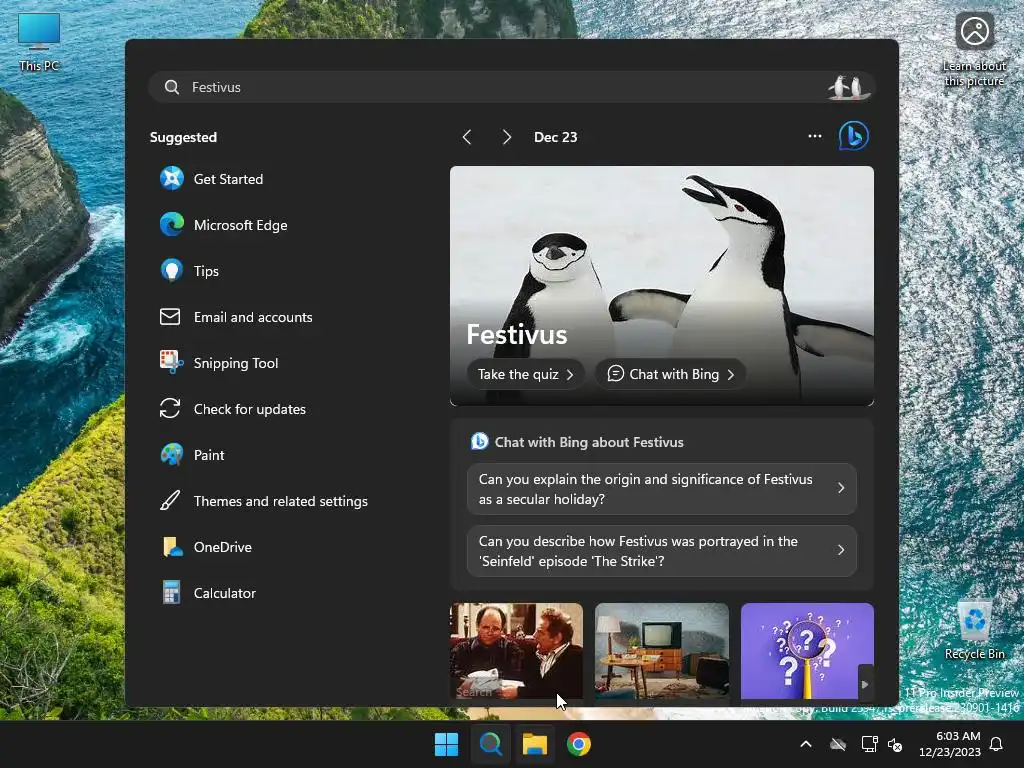Click Chat with Bing about Festivus heading

click(589, 442)
